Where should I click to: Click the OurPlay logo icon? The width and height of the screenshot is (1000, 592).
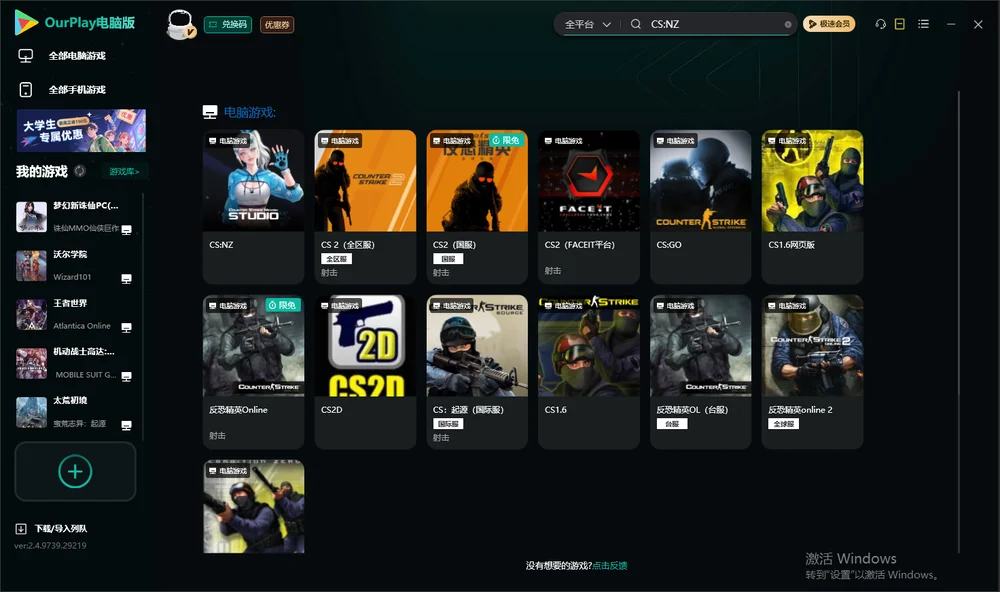coord(26,22)
